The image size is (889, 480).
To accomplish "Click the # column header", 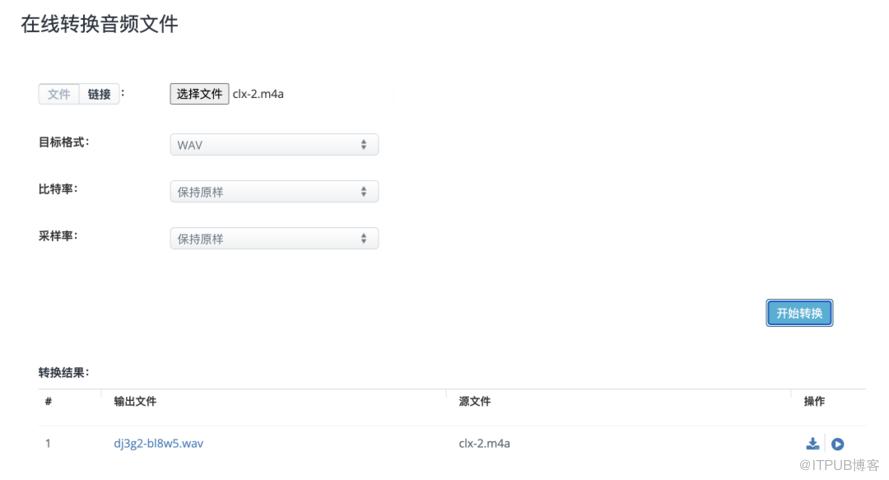I will click(48, 401).
